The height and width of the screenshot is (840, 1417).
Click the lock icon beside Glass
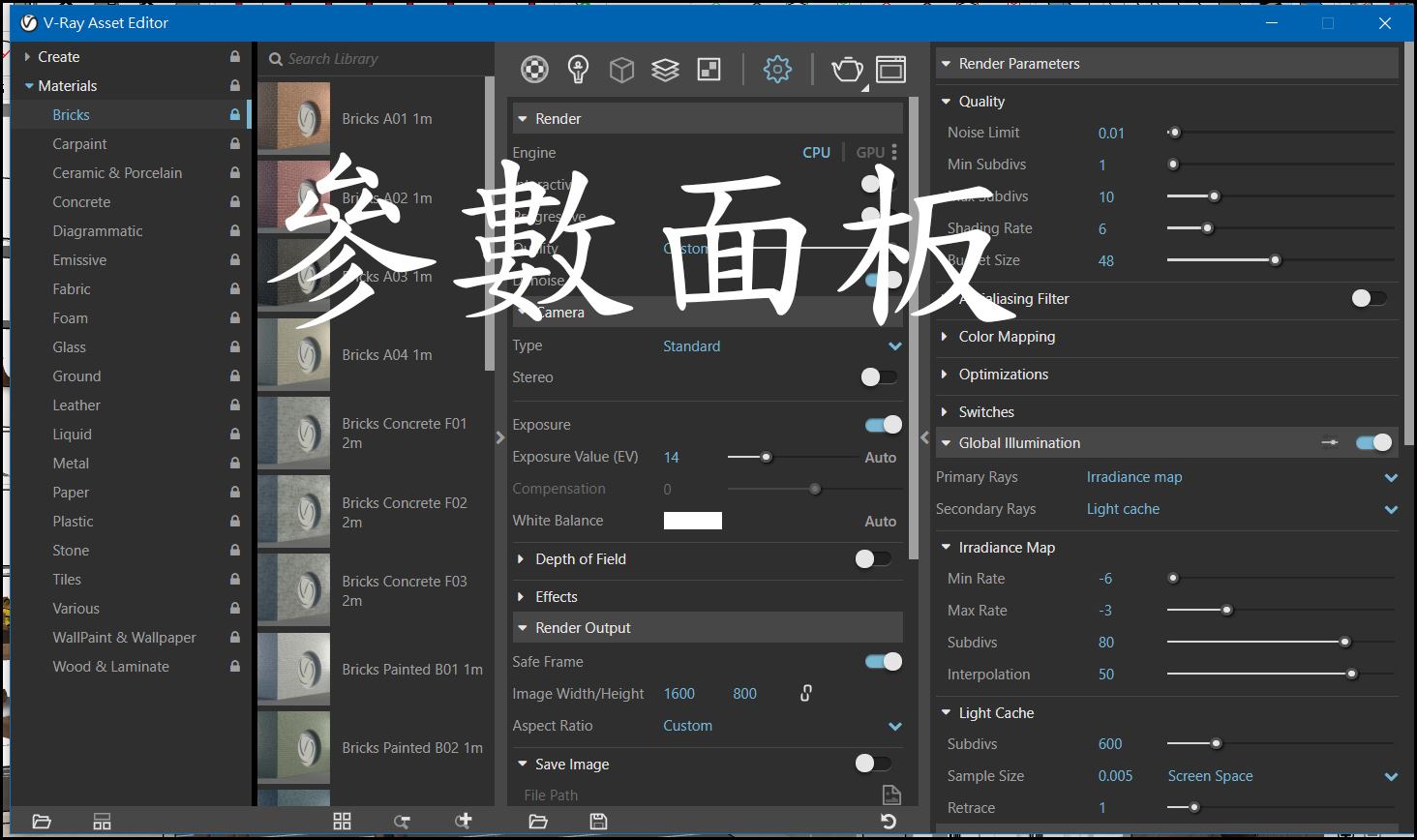234,347
